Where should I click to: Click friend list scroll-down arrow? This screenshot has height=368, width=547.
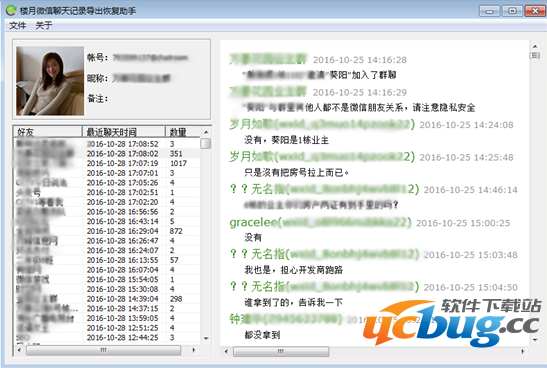206,338
